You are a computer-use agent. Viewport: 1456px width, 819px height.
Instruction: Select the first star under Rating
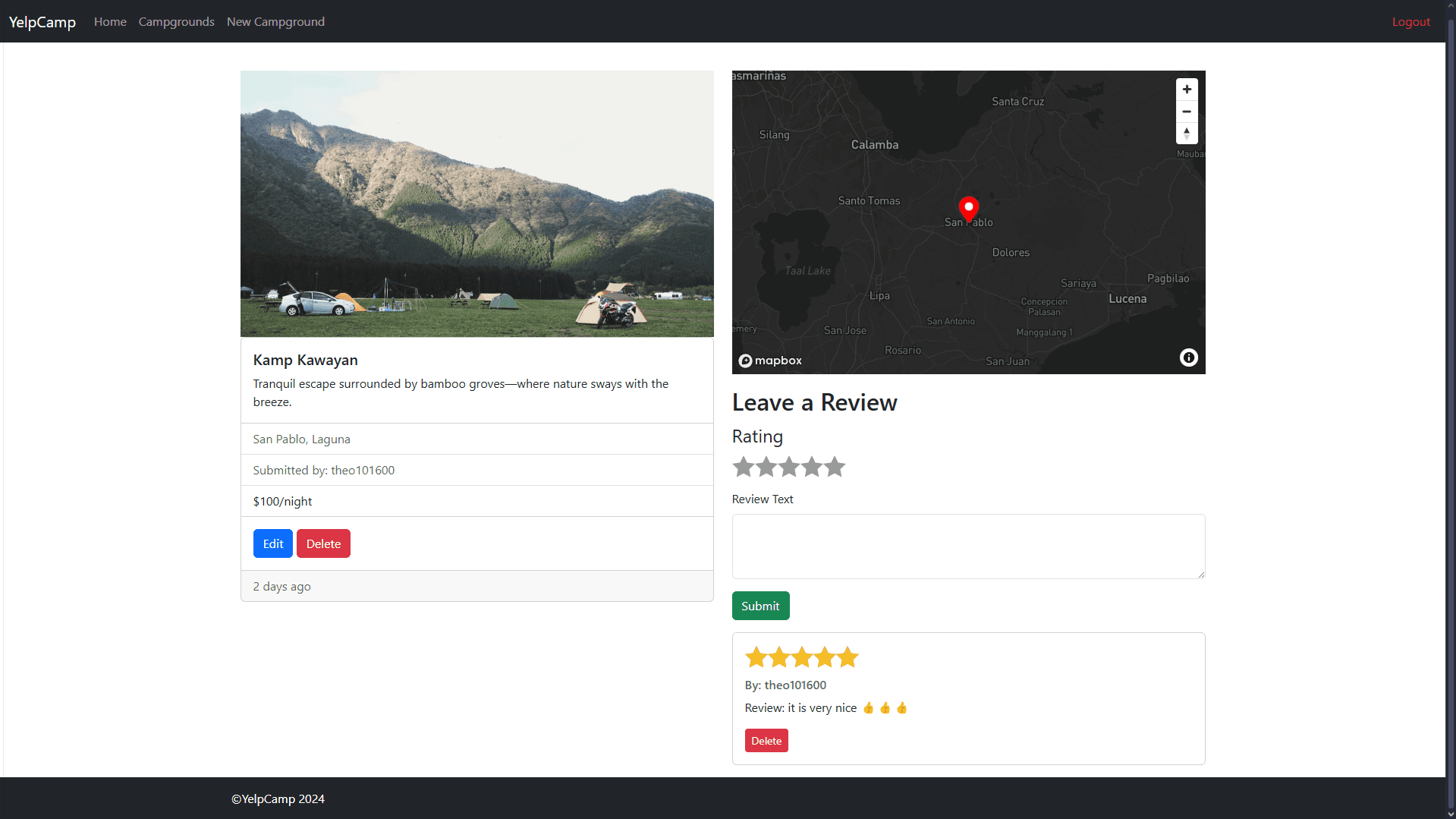(743, 467)
